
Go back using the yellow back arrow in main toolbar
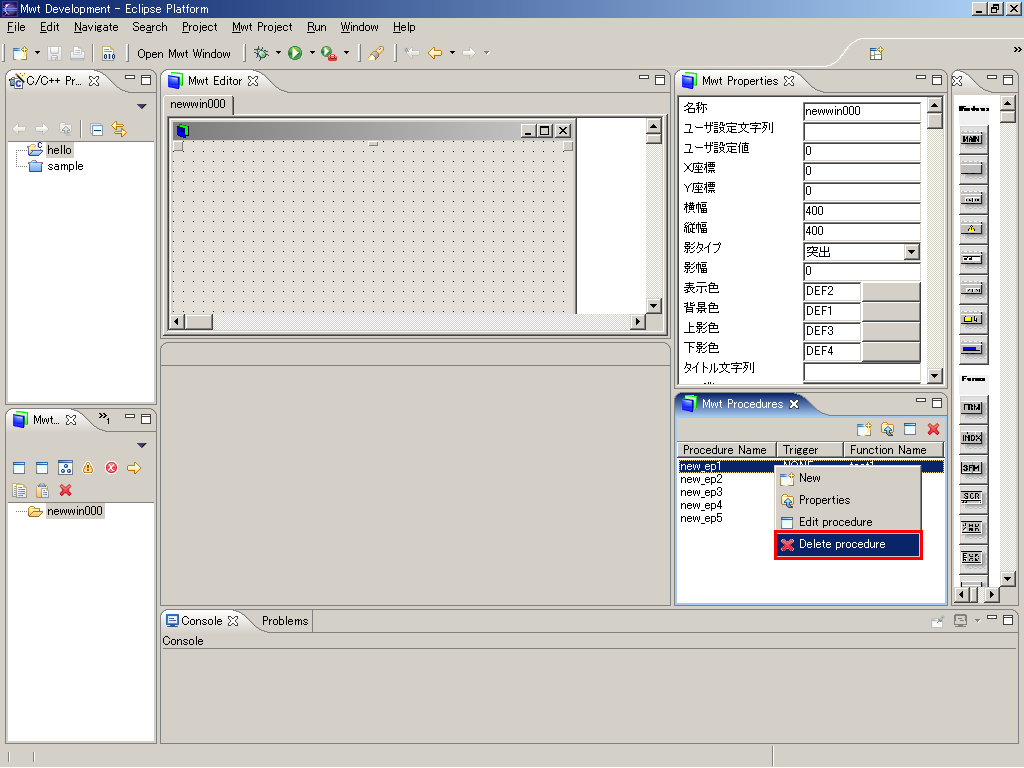point(435,53)
